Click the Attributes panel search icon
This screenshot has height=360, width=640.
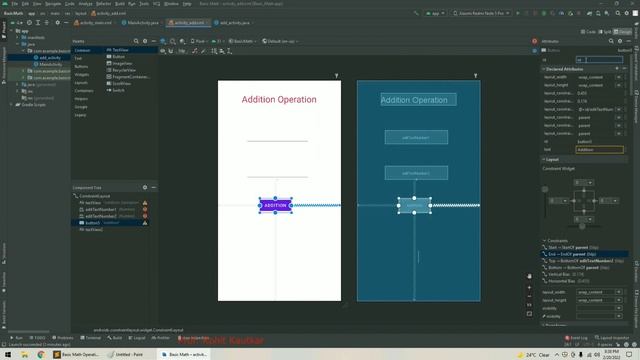click(x=611, y=41)
